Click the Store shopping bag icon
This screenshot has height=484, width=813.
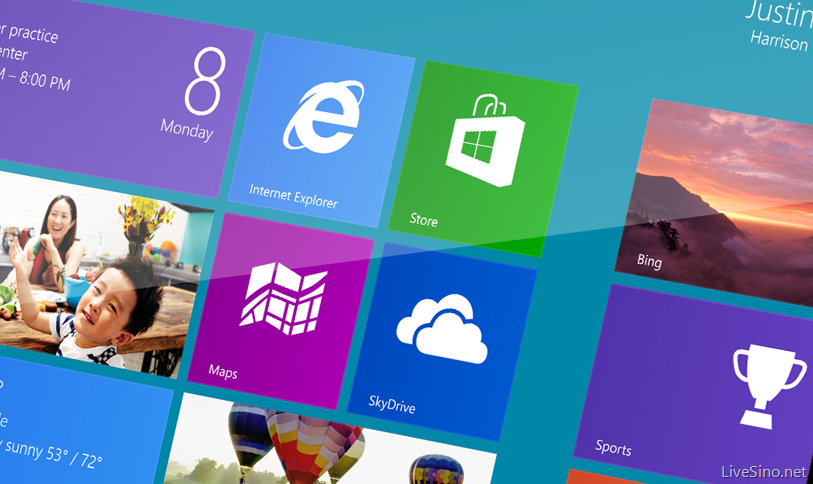[x=485, y=141]
